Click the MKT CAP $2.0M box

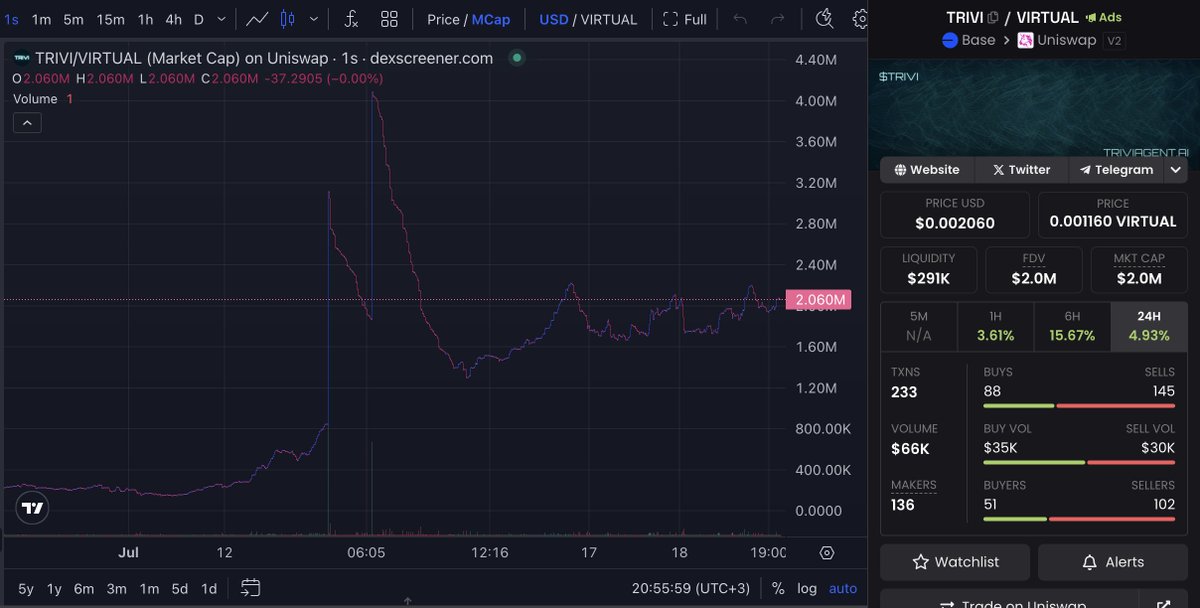(x=1139, y=269)
